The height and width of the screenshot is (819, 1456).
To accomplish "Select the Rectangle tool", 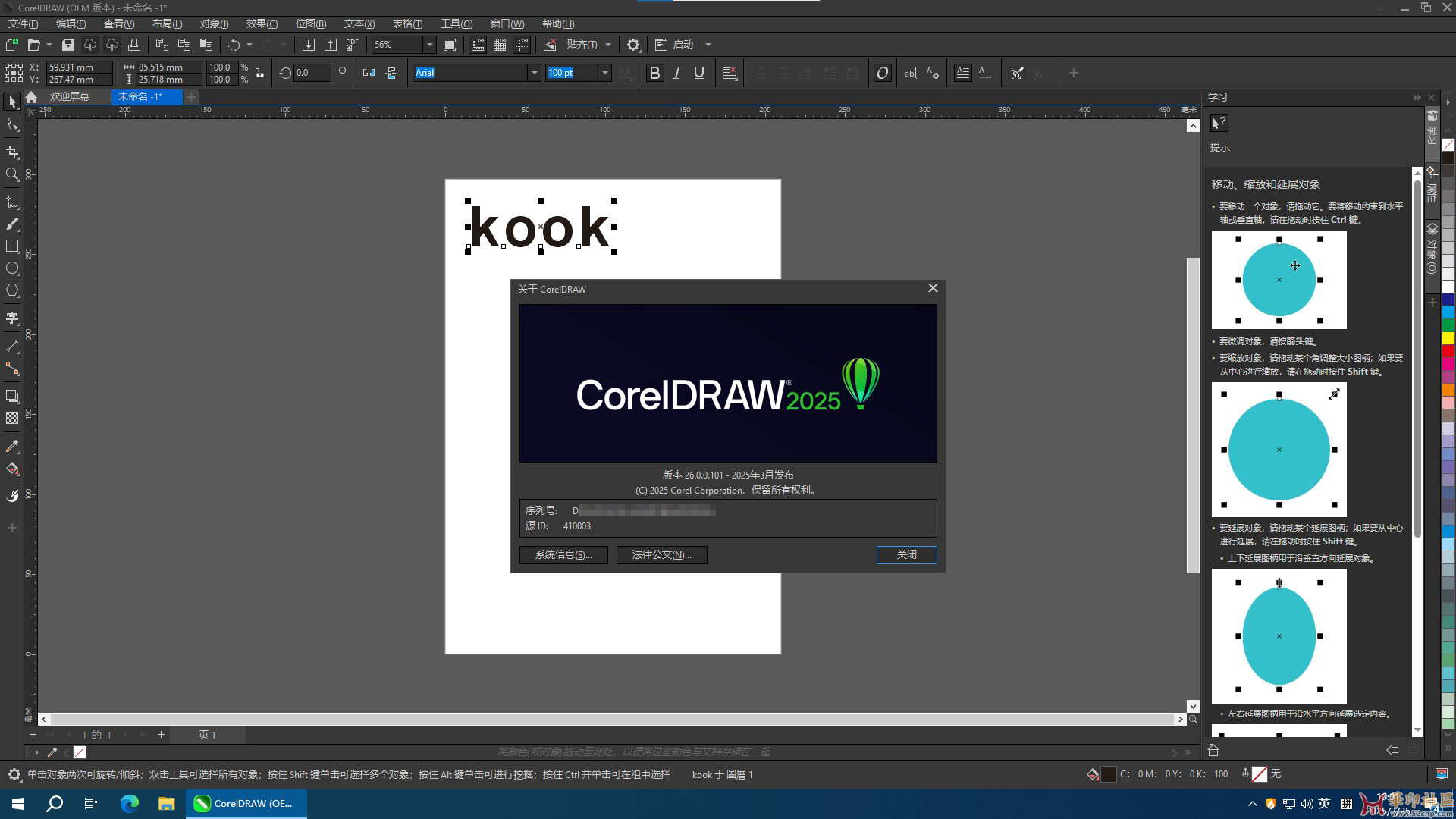I will coord(12,246).
